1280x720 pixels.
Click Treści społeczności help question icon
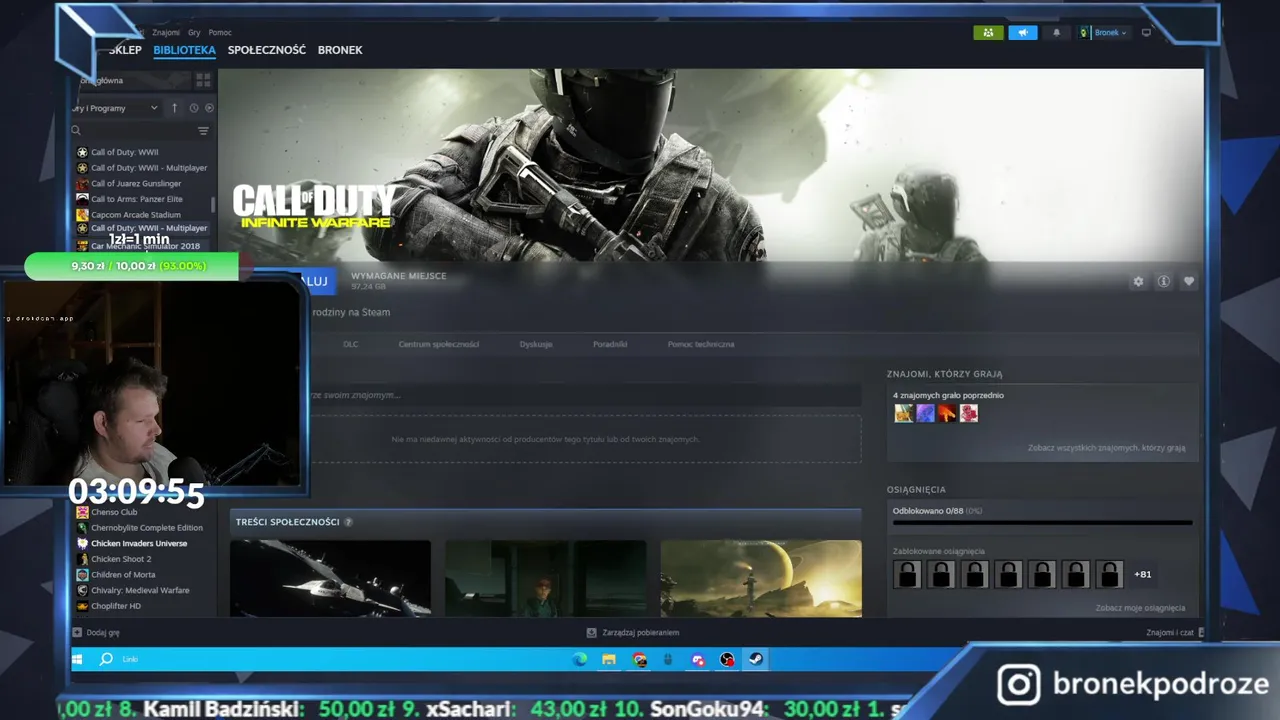click(x=348, y=522)
